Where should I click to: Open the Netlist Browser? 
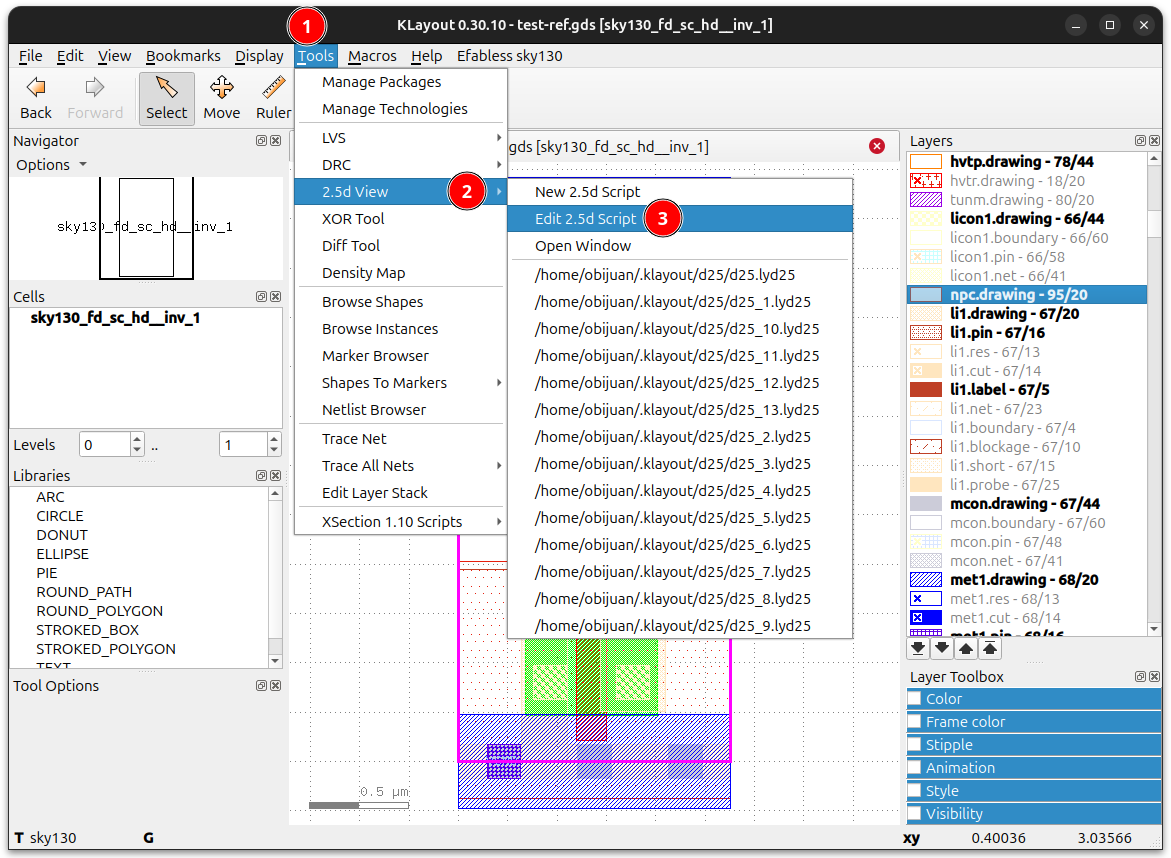401,409
